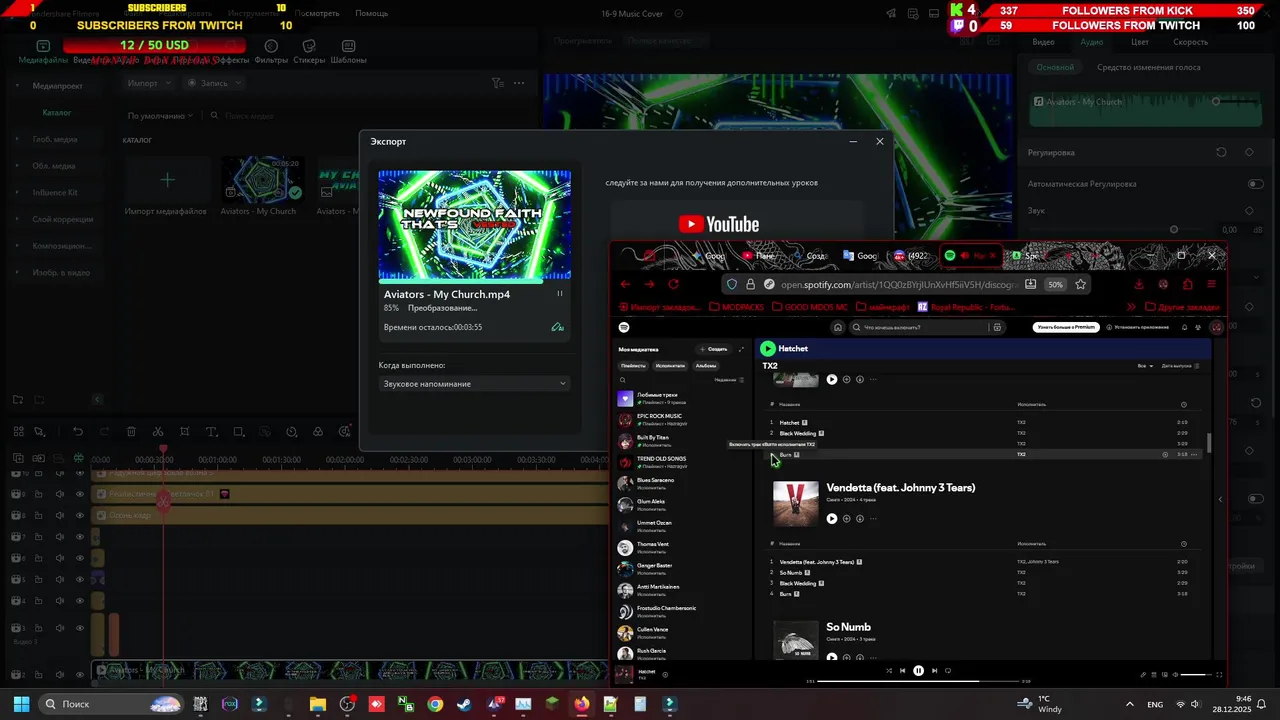Open Spotify notifications bell
1280x720 pixels.
tap(1184, 327)
